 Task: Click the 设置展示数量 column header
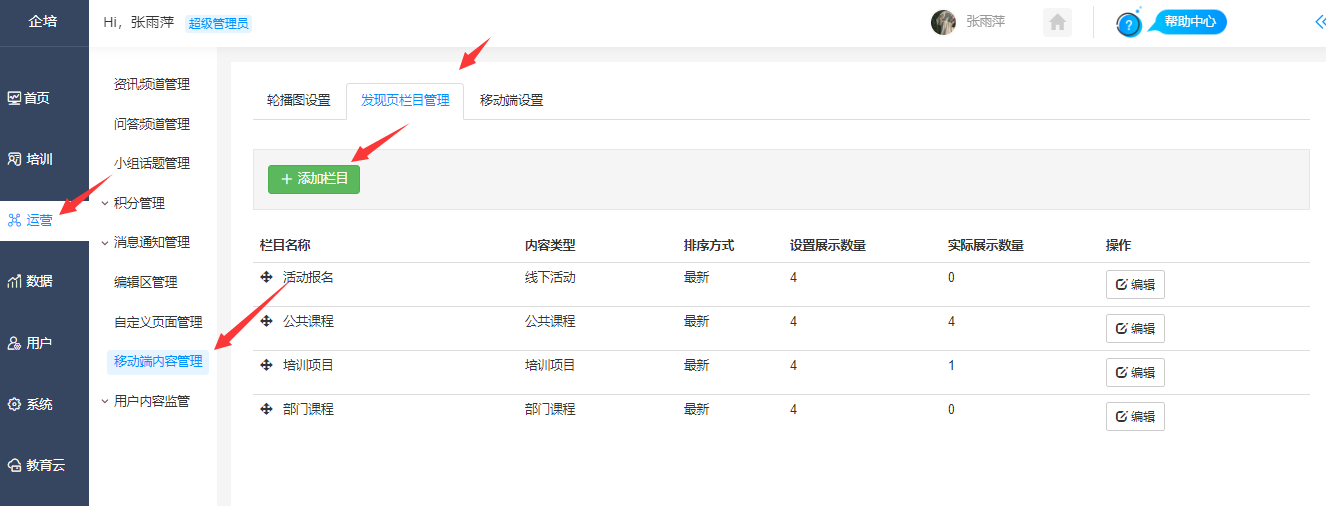[x=828, y=245]
